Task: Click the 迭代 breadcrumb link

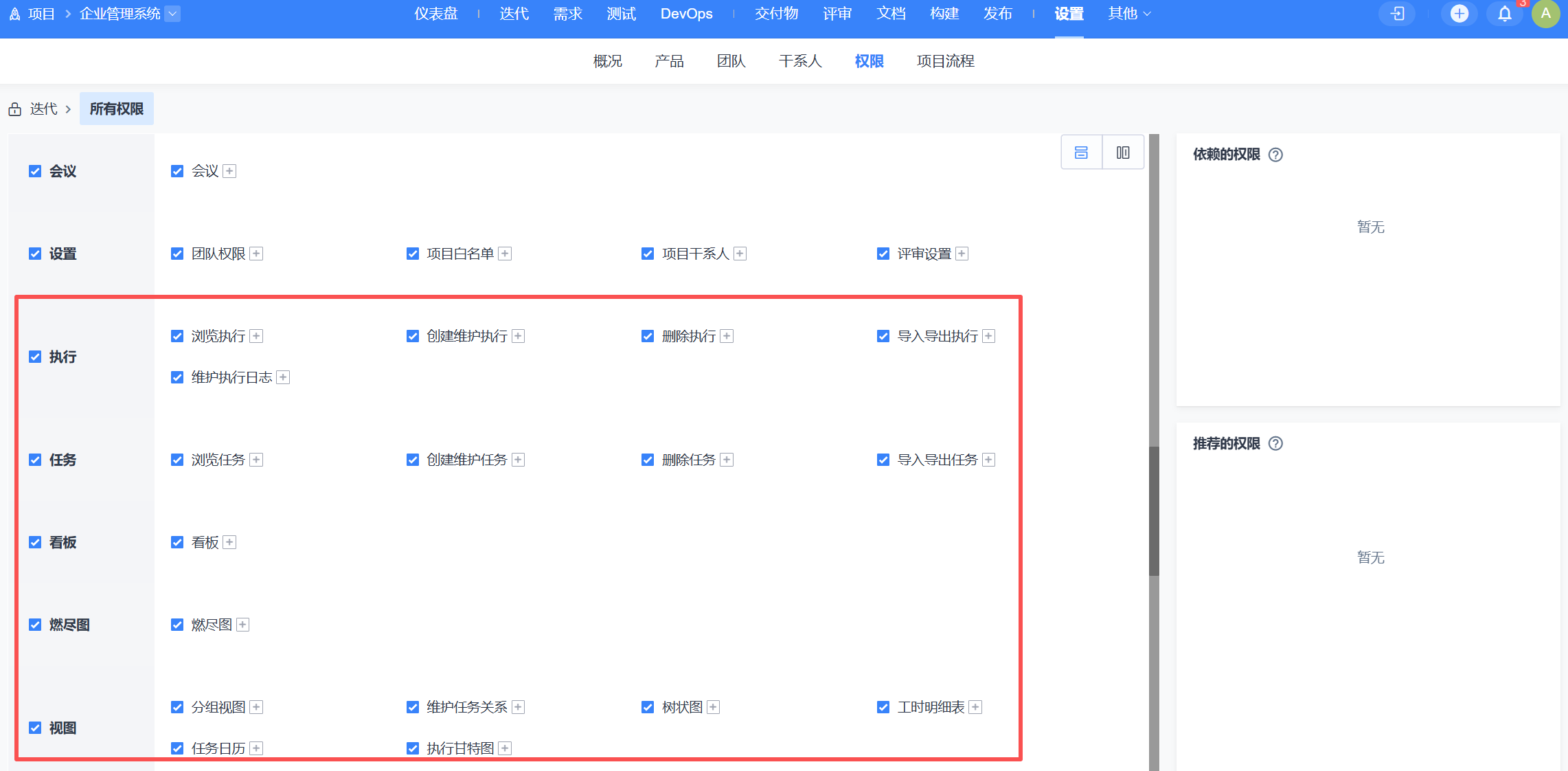Action: pos(43,109)
